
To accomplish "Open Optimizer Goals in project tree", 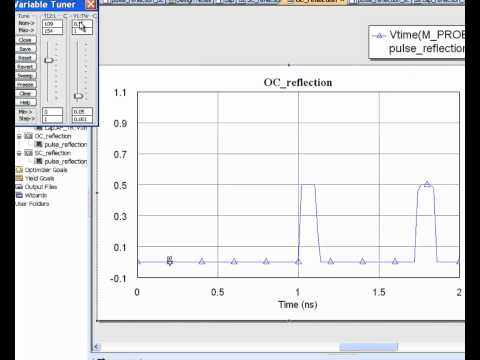I will pyautogui.click(x=46, y=170).
